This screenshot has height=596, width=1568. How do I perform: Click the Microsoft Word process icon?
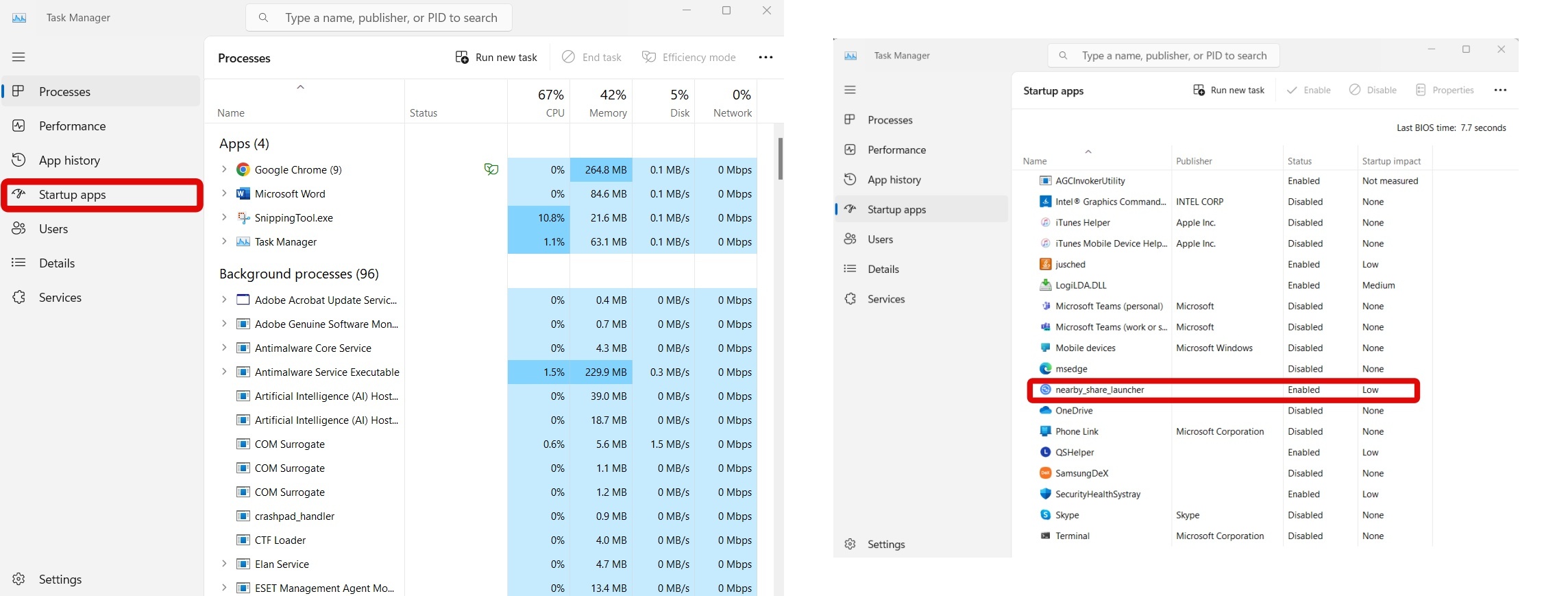(243, 193)
